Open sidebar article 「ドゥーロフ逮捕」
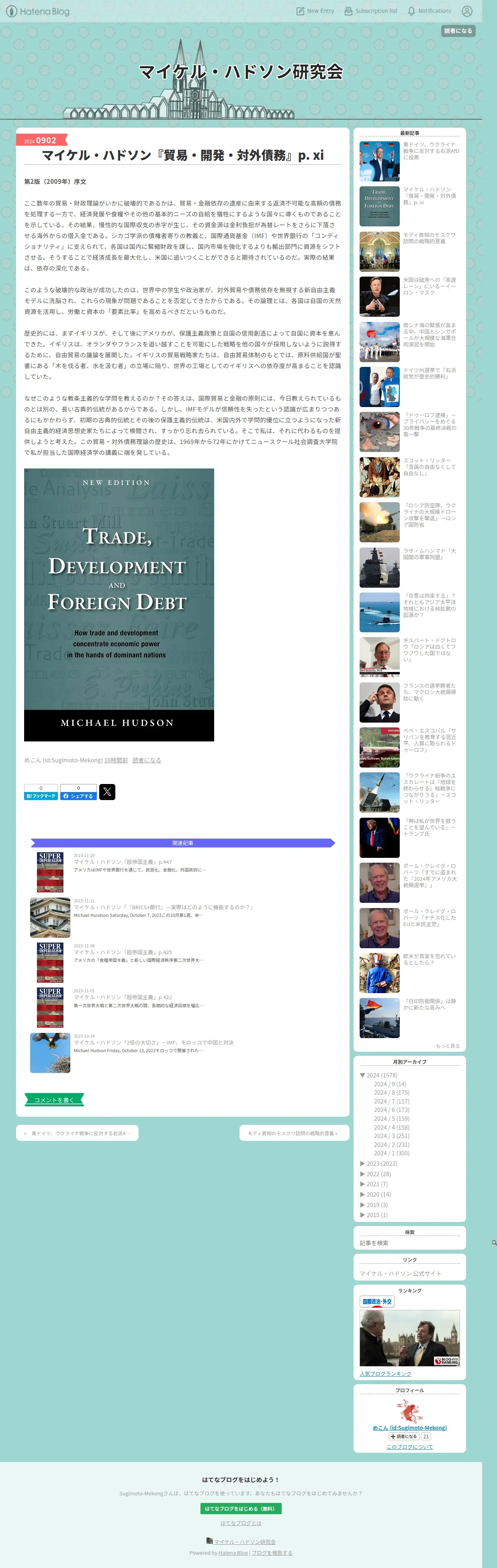497x1568 pixels. pos(430,424)
